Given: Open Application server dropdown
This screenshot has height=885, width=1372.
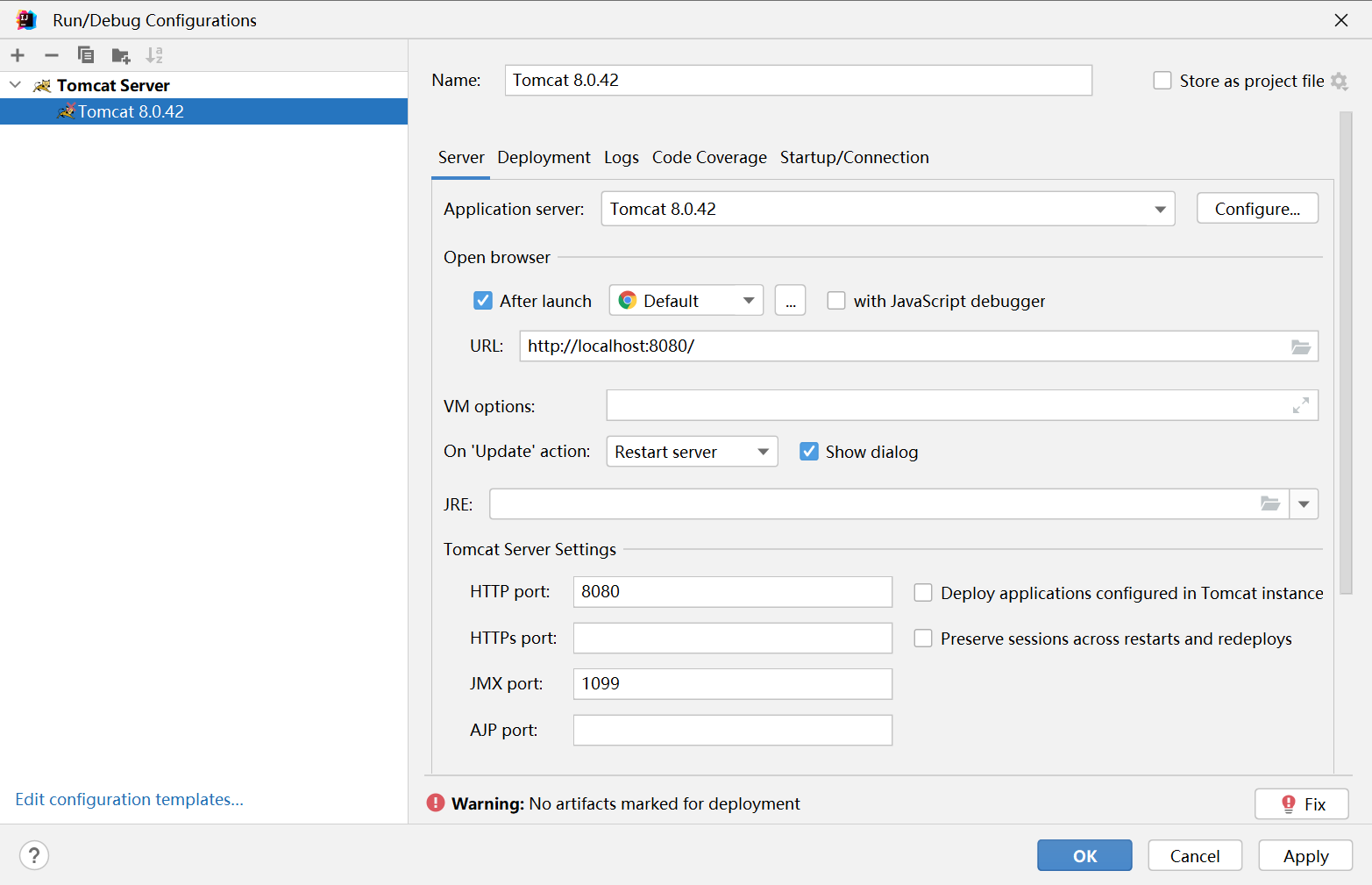Looking at the screenshot, I should point(888,209).
